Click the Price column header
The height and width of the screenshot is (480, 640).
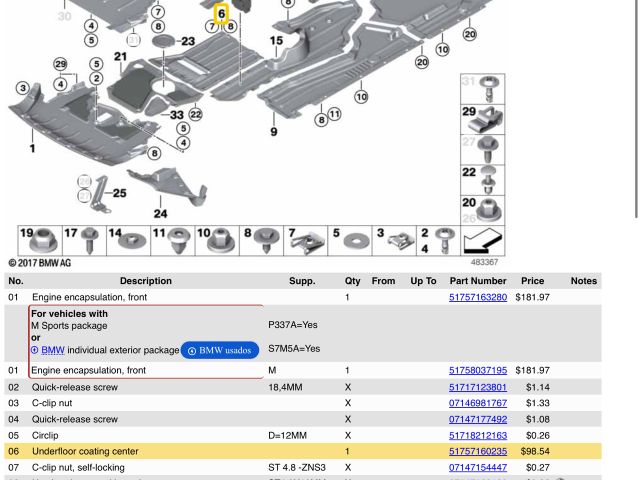[x=532, y=281]
